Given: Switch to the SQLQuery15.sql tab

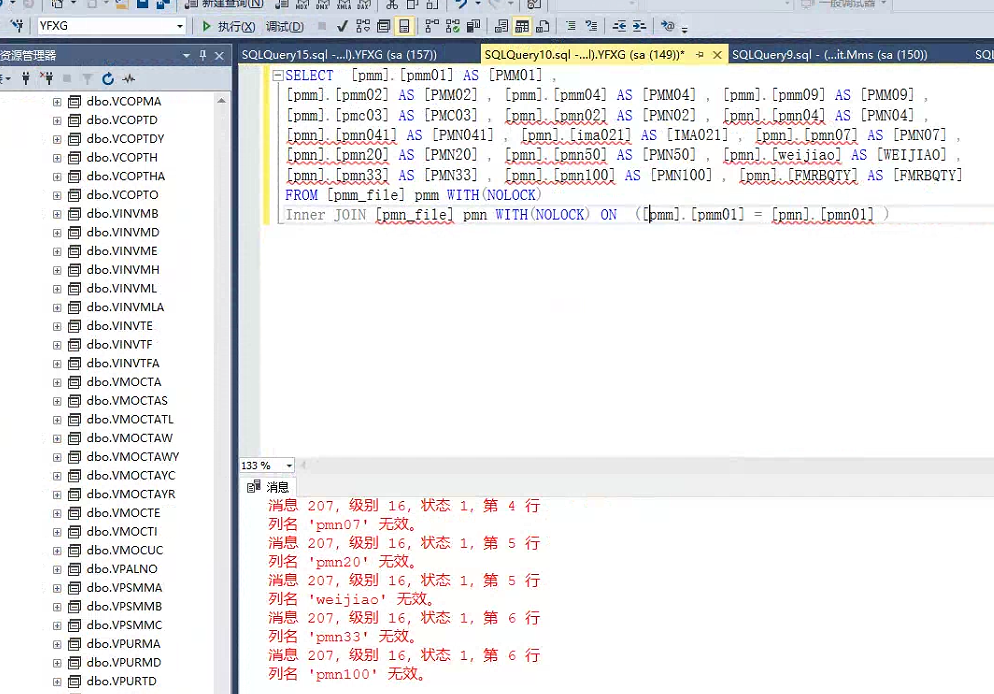Looking at the screenshot, I should [339, 55].
